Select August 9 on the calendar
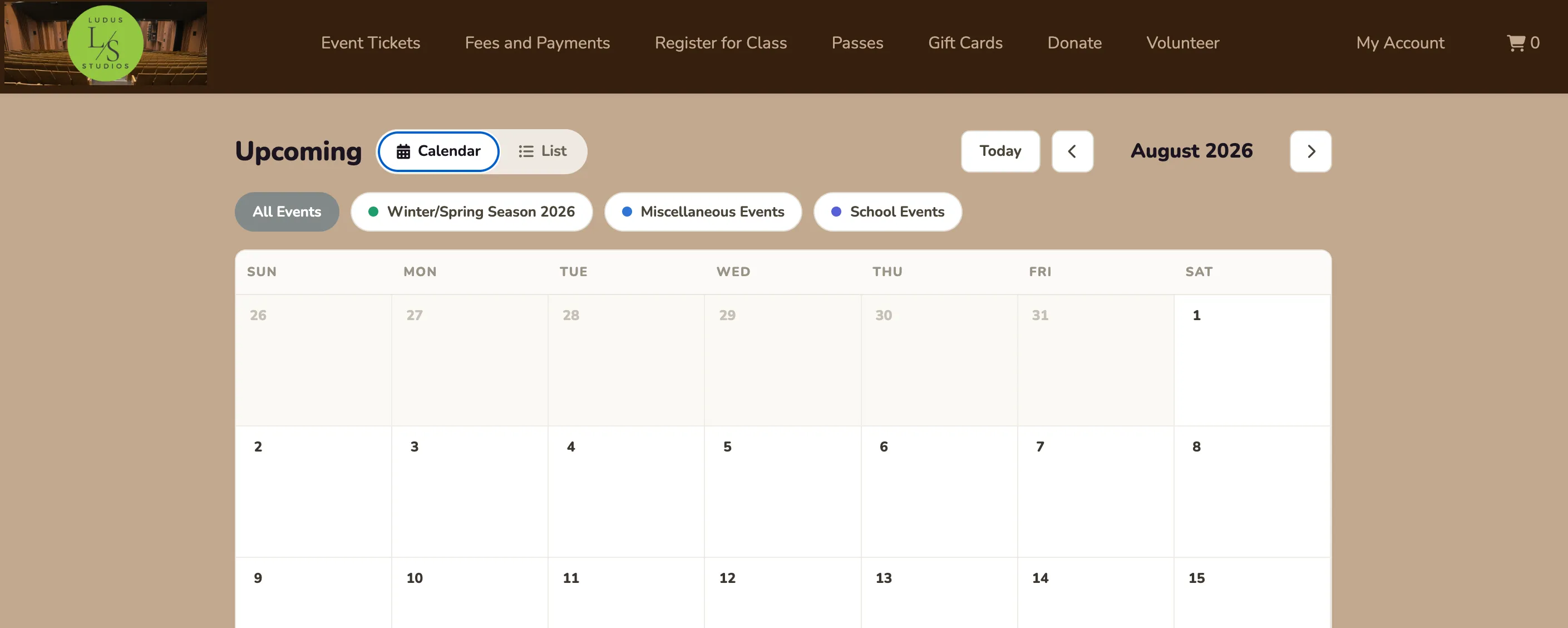 (x=313, y=593)
